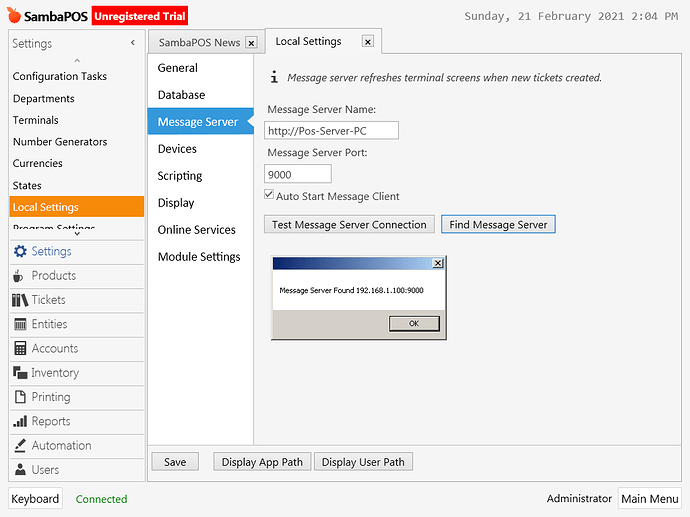Image resolution: width=690 pixels, height=517 pixels.
Task: Close the Local Settings tab
Action: coord(368,42)
